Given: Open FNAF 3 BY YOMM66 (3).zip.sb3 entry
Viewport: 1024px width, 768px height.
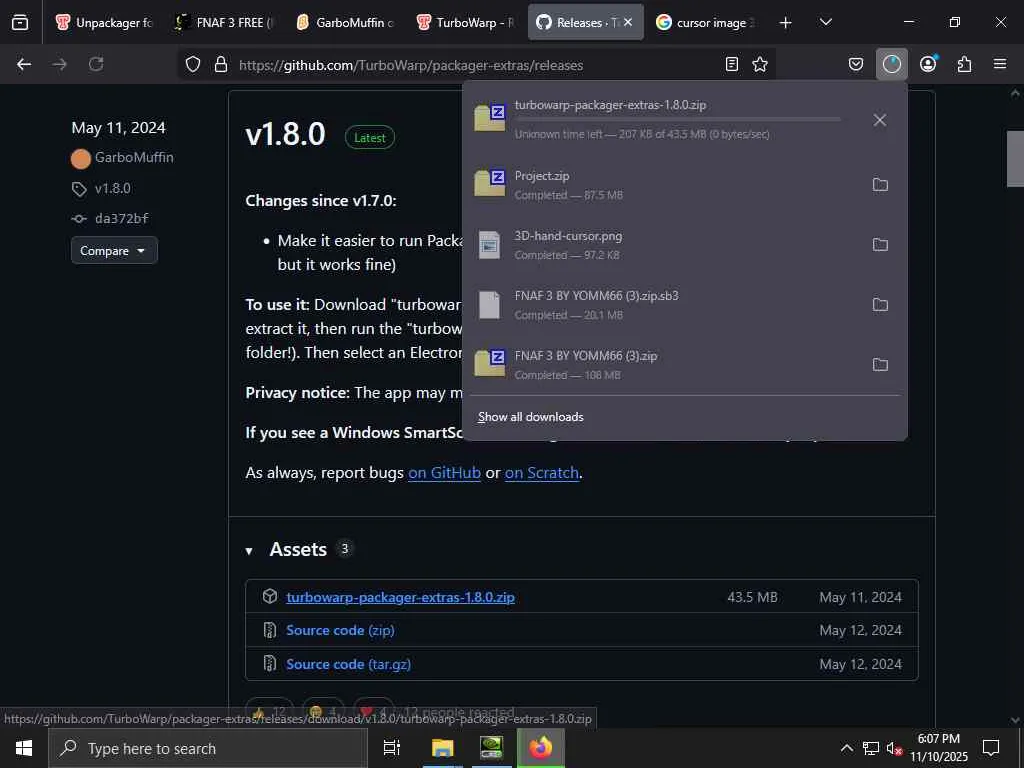Looking at the screenshot, I should [x=663, y=305].
